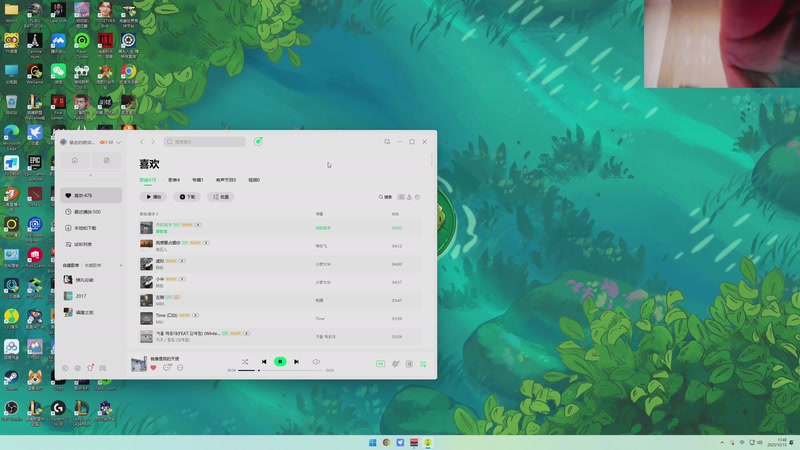Switch to the 歌单 4 tab

pyautogui.click(x=174, y=180)
